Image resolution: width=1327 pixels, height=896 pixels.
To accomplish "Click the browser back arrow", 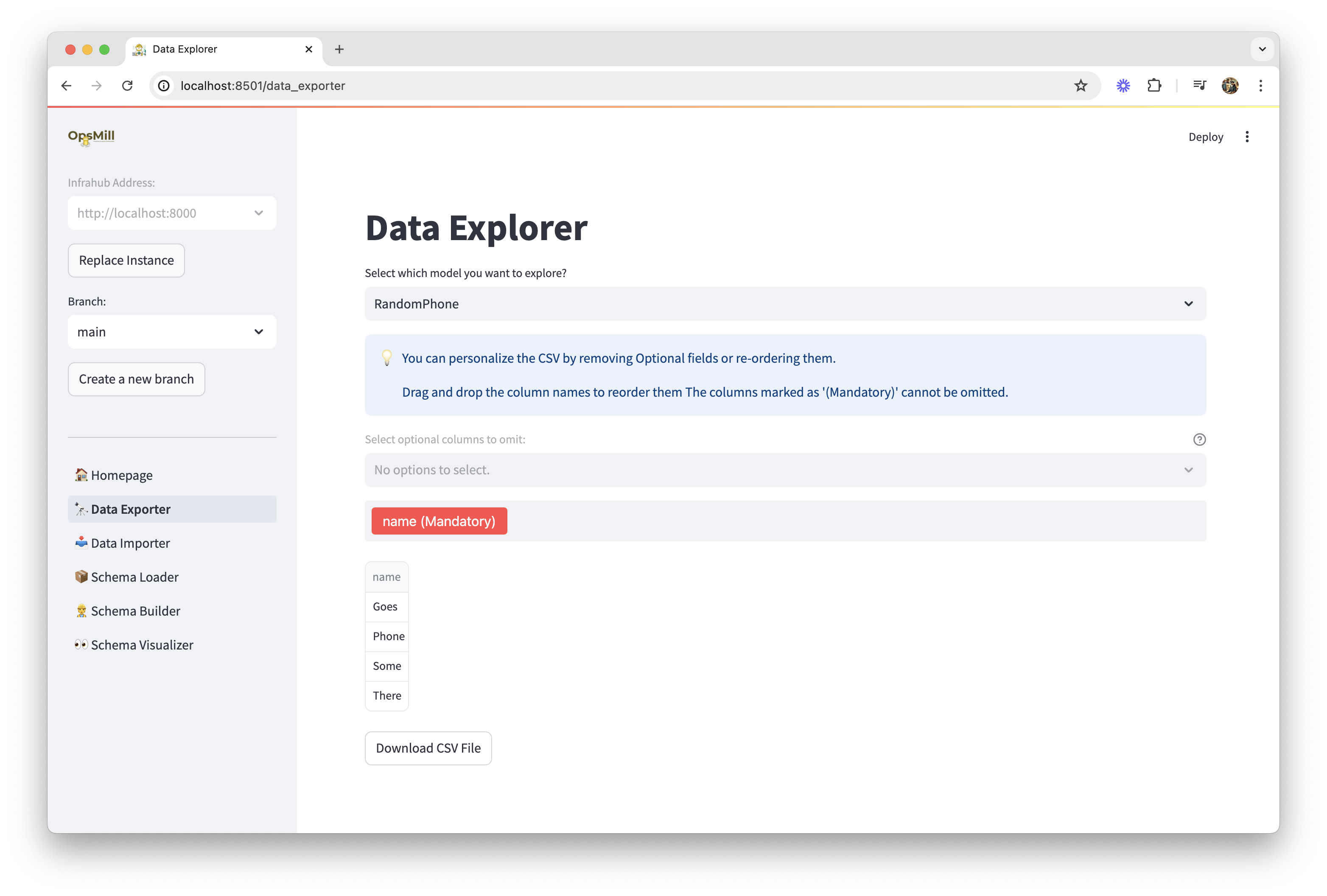I will [66, 86].
